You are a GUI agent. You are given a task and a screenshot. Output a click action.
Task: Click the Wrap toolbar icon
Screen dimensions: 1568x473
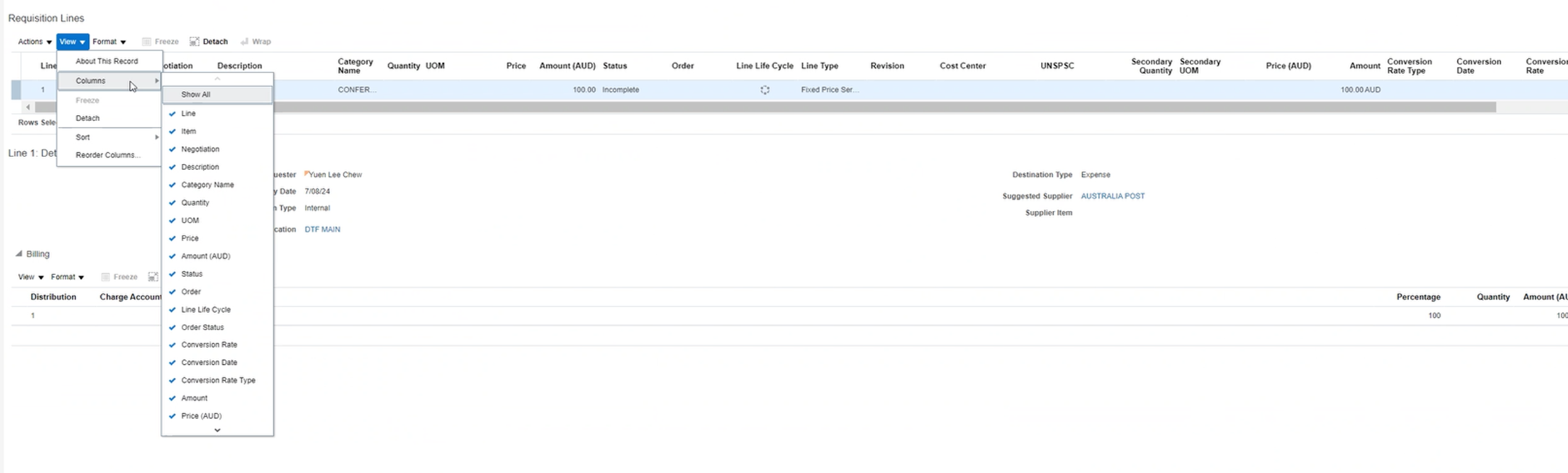(x=244, y=41)
